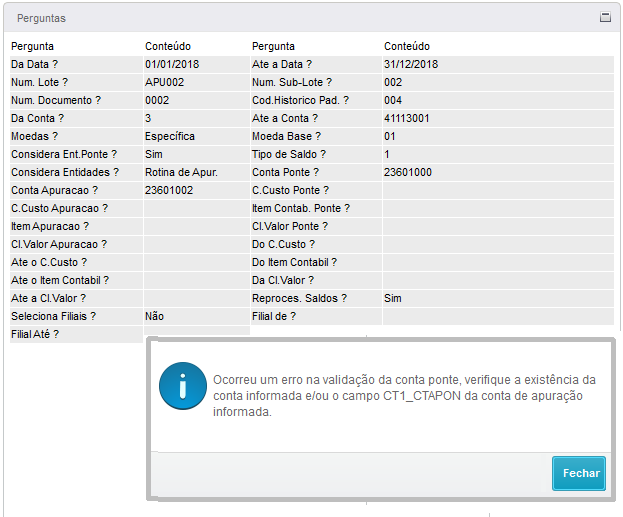Click the Num. Documento value 0002
This screenshot has width=623, height=517.
(x=157, y=100)
